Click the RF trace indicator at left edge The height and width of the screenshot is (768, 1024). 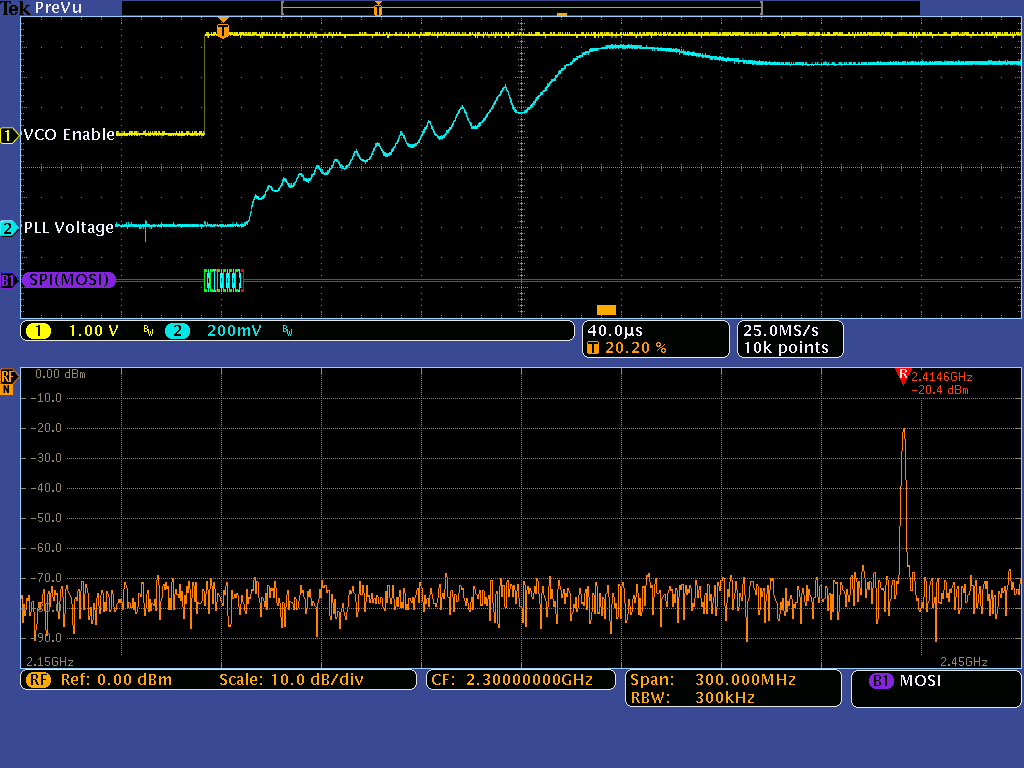pos(8,376)
